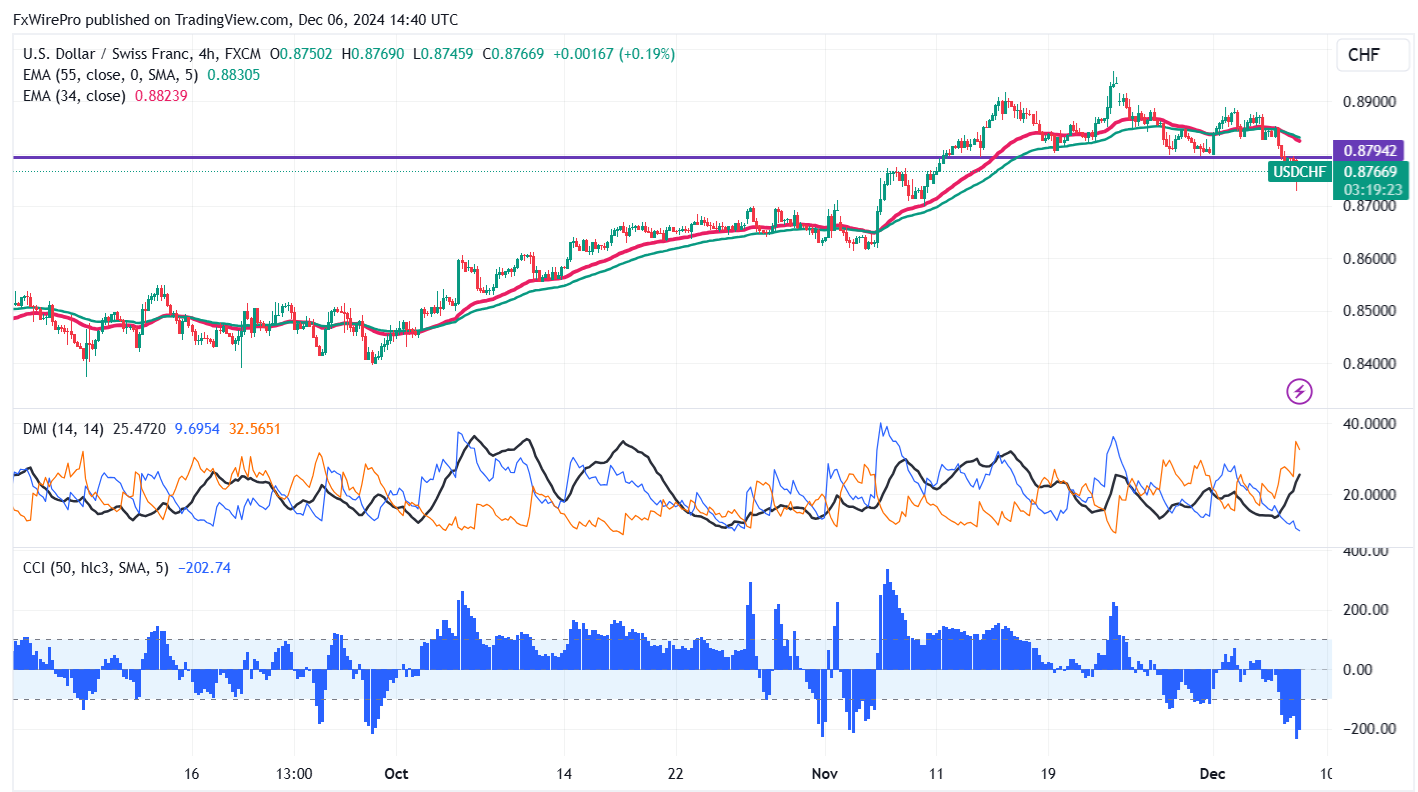Select the CCI (50, hlc3, SMA, 5) legend

96,568
